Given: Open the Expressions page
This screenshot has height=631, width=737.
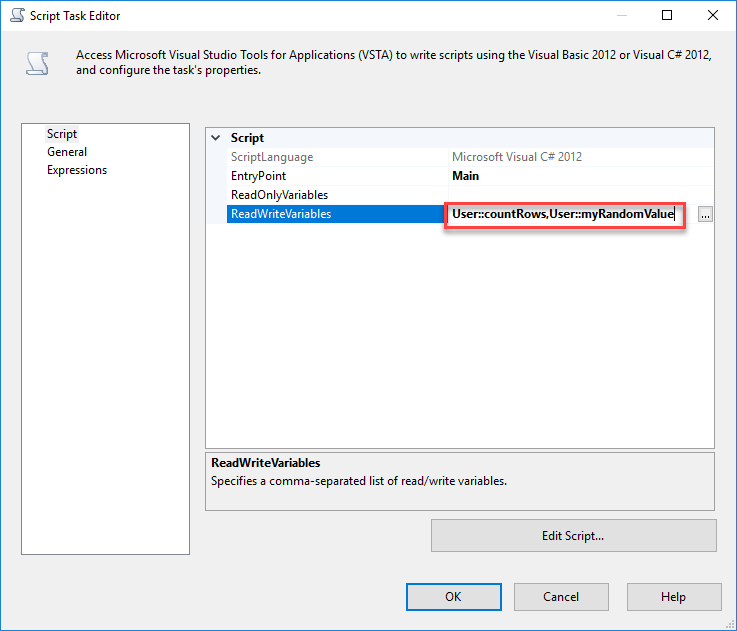Looking at the screenshot, I should coord(77,170).
